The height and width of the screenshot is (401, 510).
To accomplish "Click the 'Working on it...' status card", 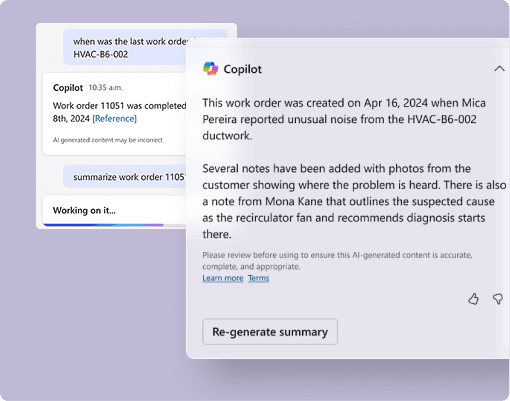I will click(x=114, y=211).
